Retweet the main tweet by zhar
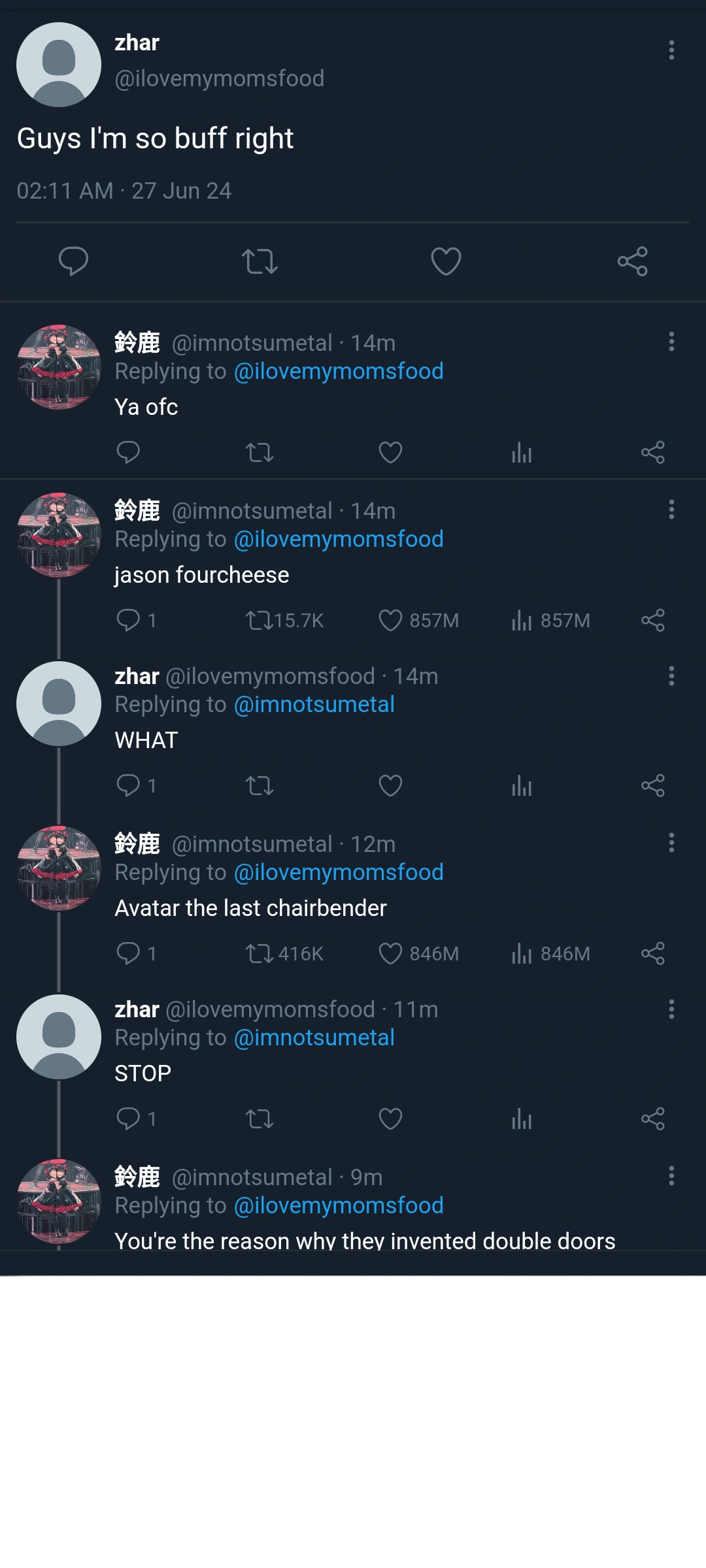Image resolution: width=706 pixels, height=1568 pixels. point(260,261)
